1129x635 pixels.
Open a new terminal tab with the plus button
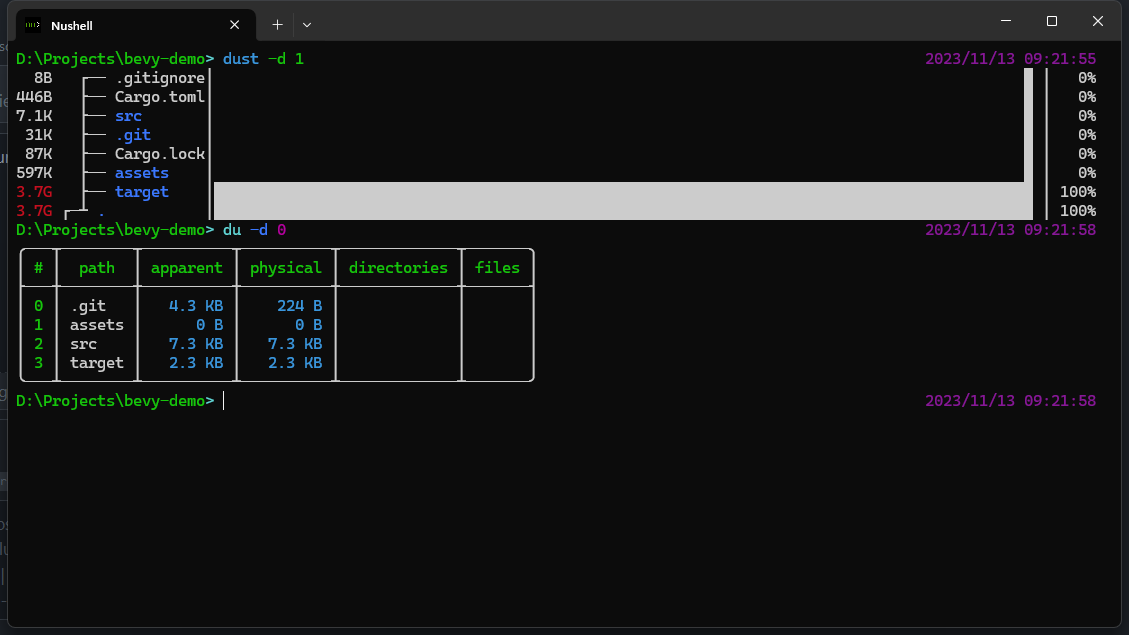(x=277, y=23)
